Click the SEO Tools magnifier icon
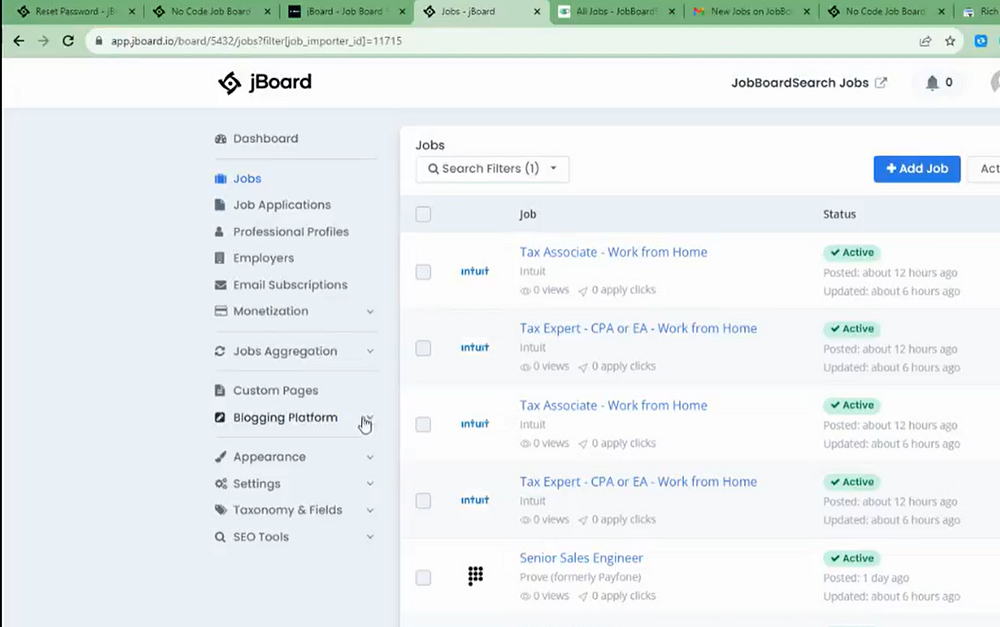Image resolution: width=1000 pixels, height=627 pixels. click(x=220, y=536)
